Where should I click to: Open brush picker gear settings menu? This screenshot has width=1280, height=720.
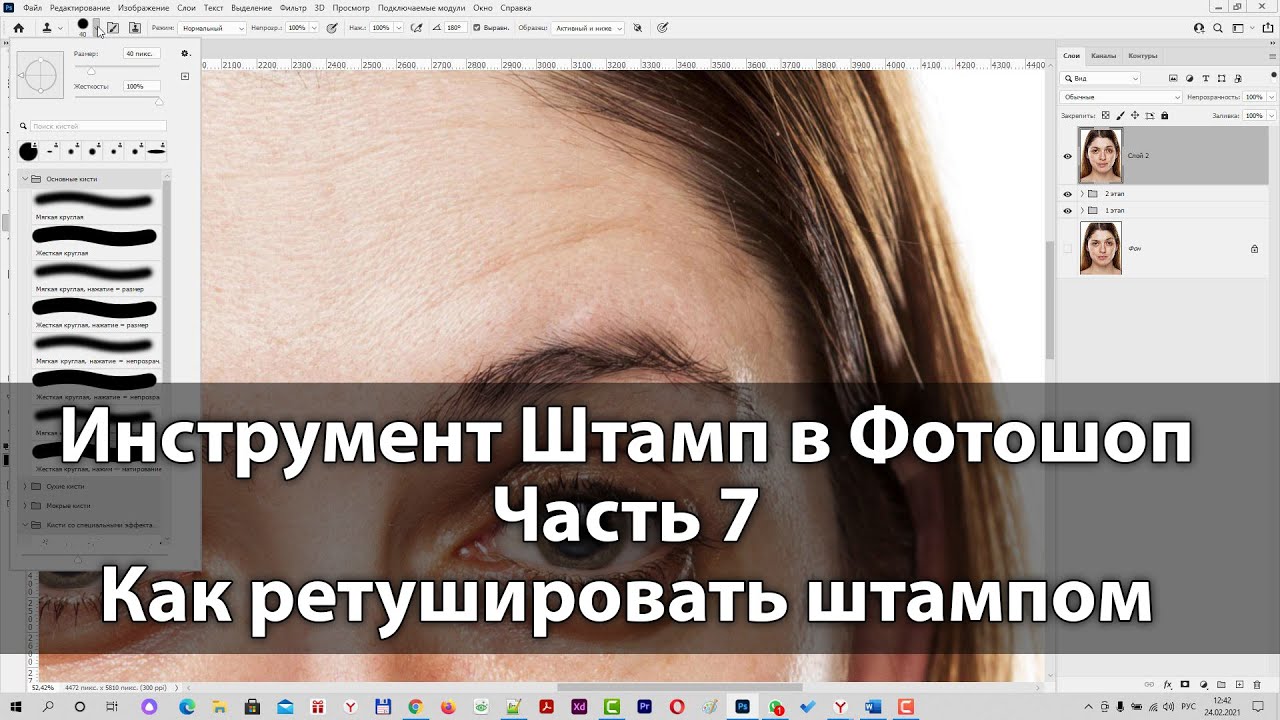click(185, 54)
